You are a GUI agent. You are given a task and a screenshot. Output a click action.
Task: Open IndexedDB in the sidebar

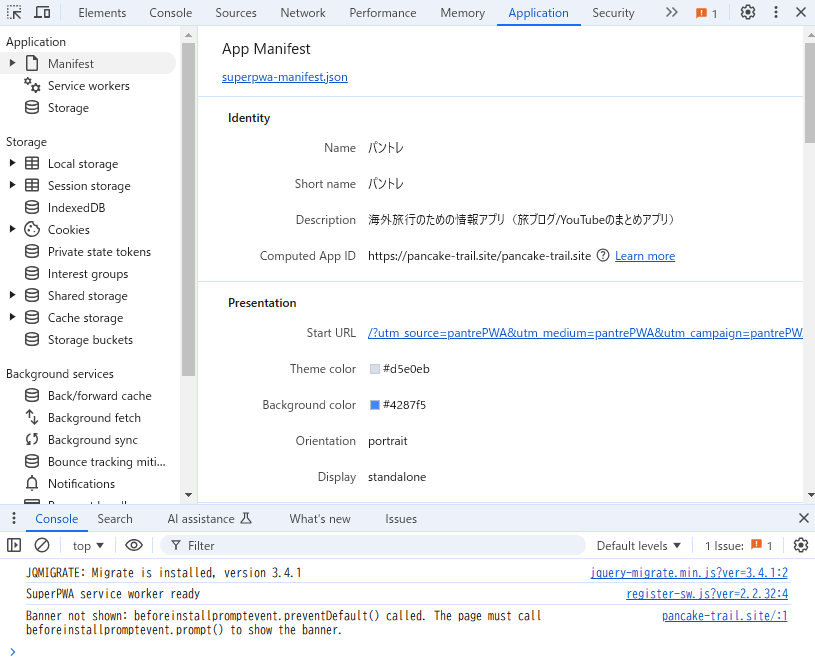[76, 208]
